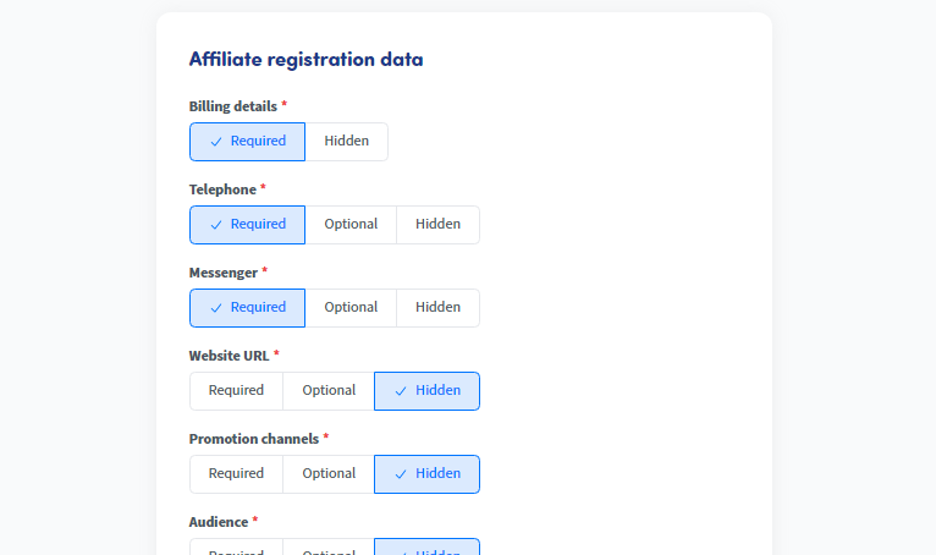Choose Optional for Telephone field
Viewport: 936px width, 556px height.
(351, 225)
